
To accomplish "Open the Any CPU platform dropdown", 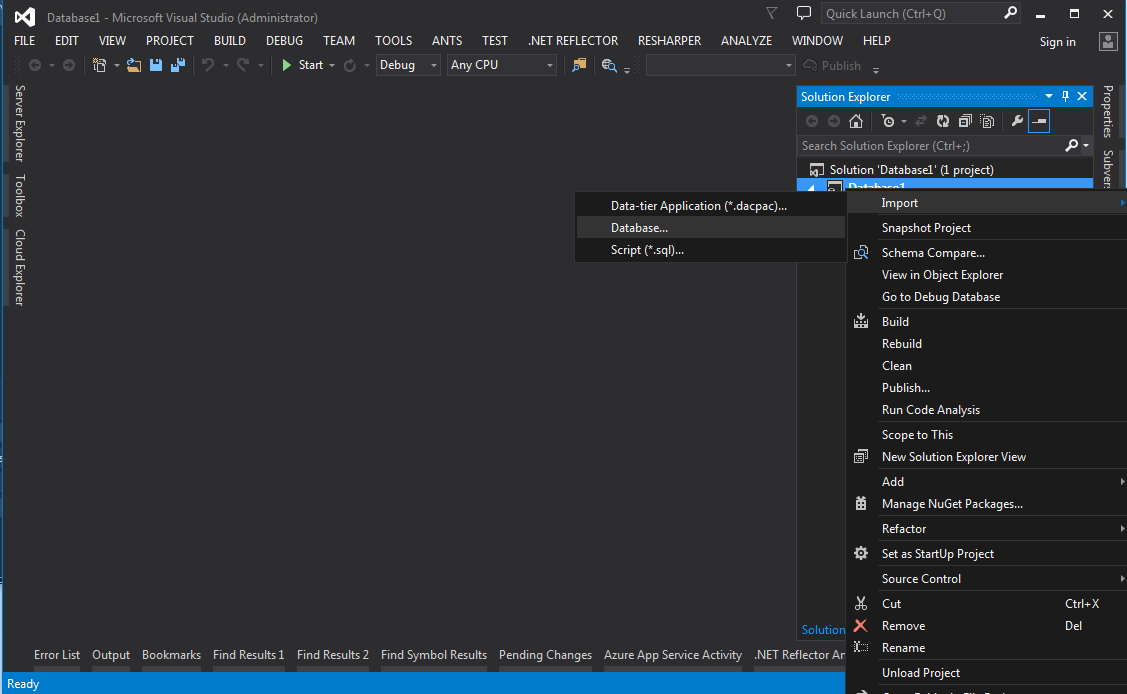I will coord(502,65).
